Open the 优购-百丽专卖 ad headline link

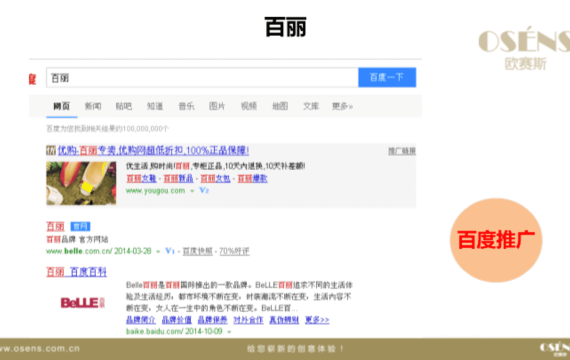click(153, 151)
